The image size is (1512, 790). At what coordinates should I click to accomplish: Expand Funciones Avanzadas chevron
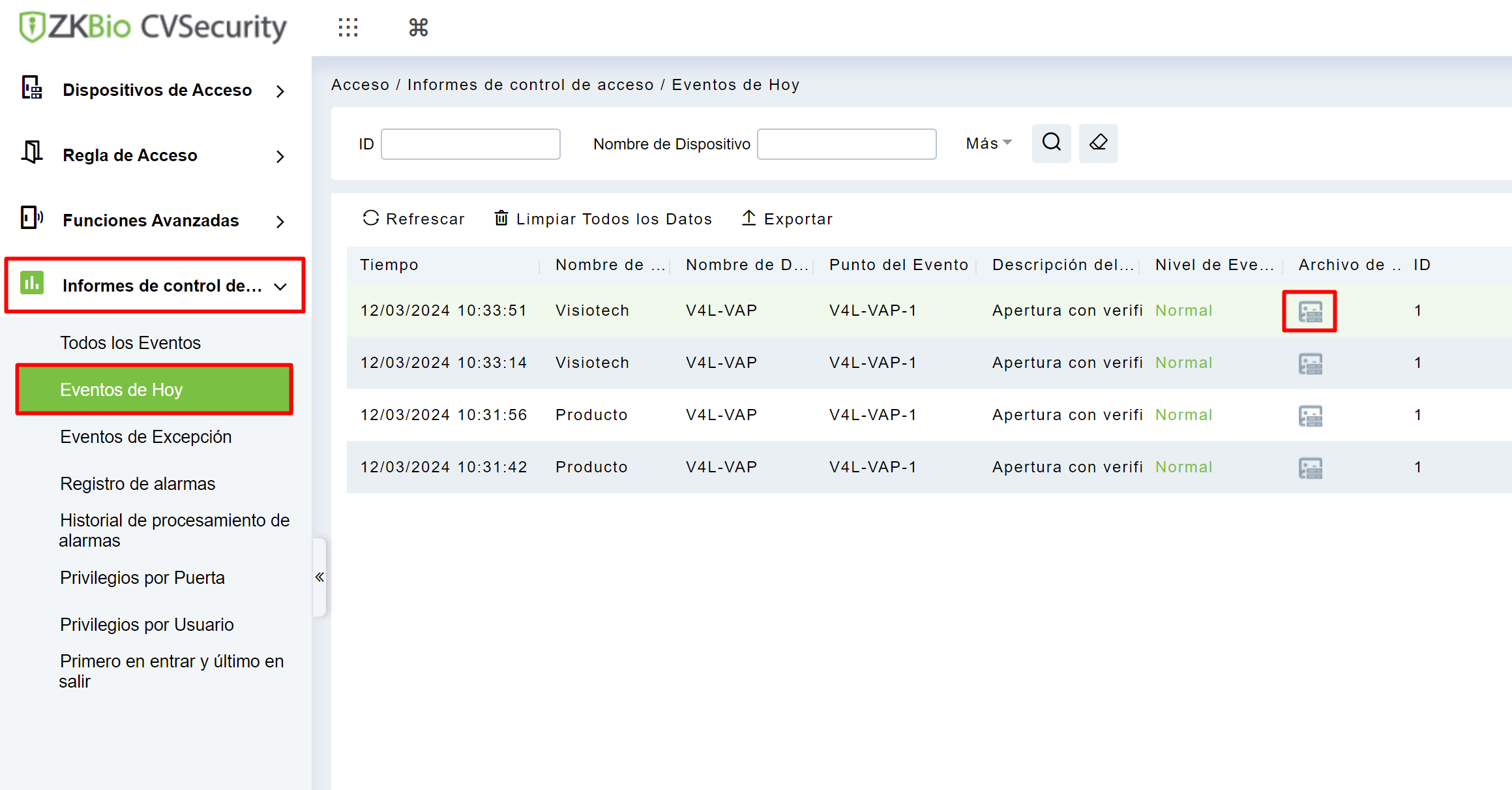point(280,222)
